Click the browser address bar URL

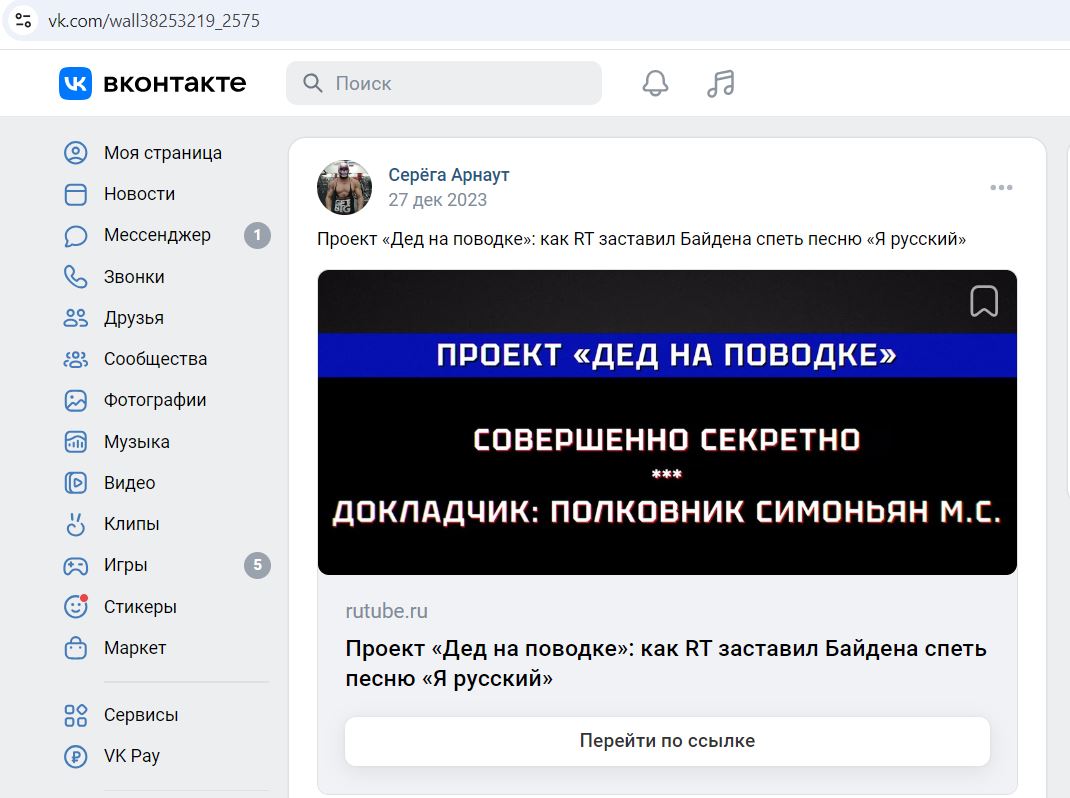[154, 20]
